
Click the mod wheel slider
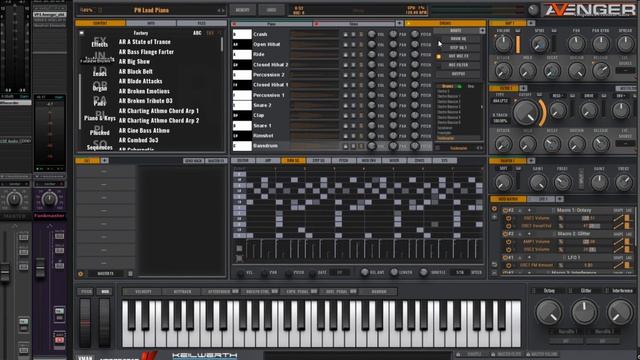coord(105,322)
